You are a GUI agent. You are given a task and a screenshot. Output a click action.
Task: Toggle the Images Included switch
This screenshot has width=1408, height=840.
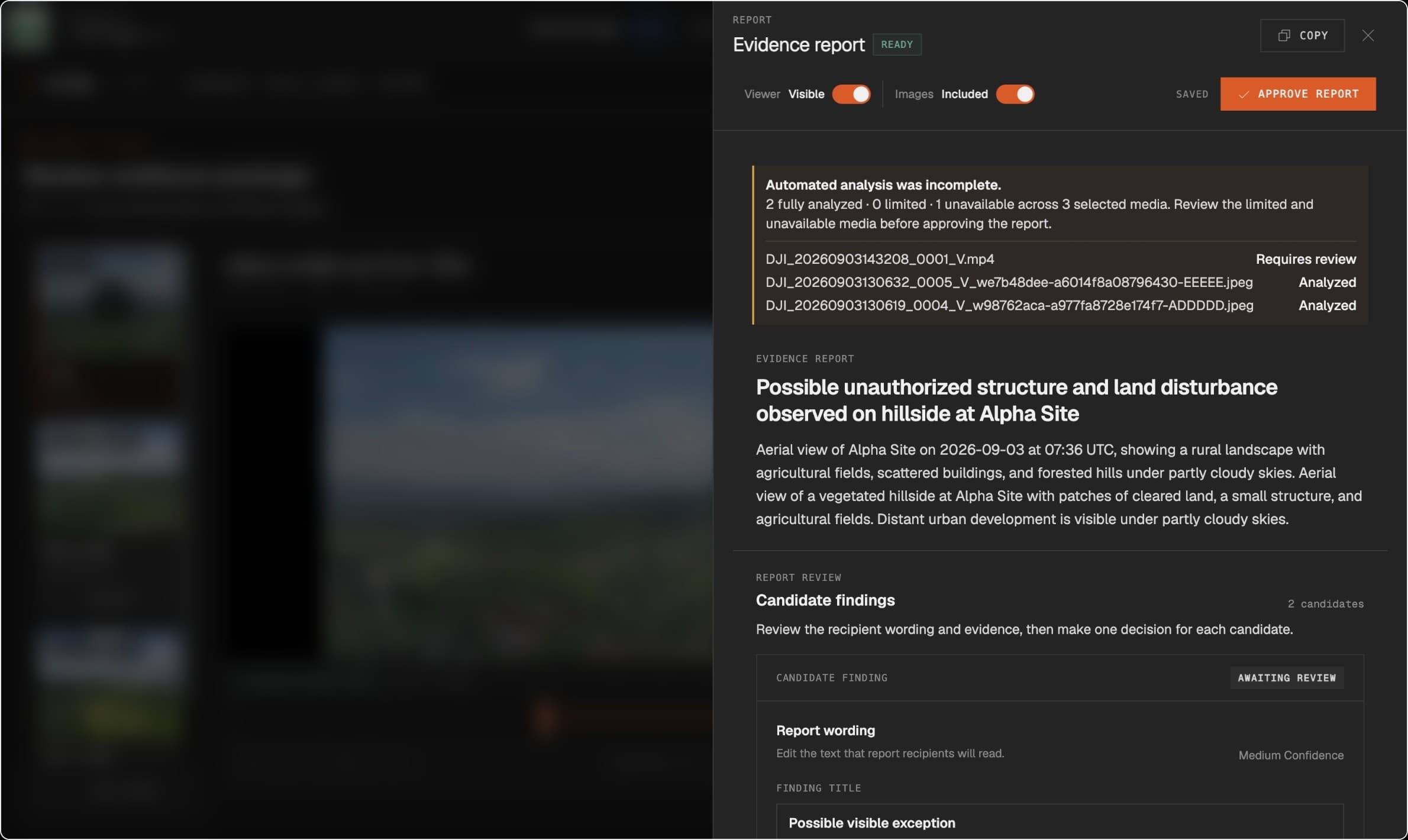(1015, 94)
